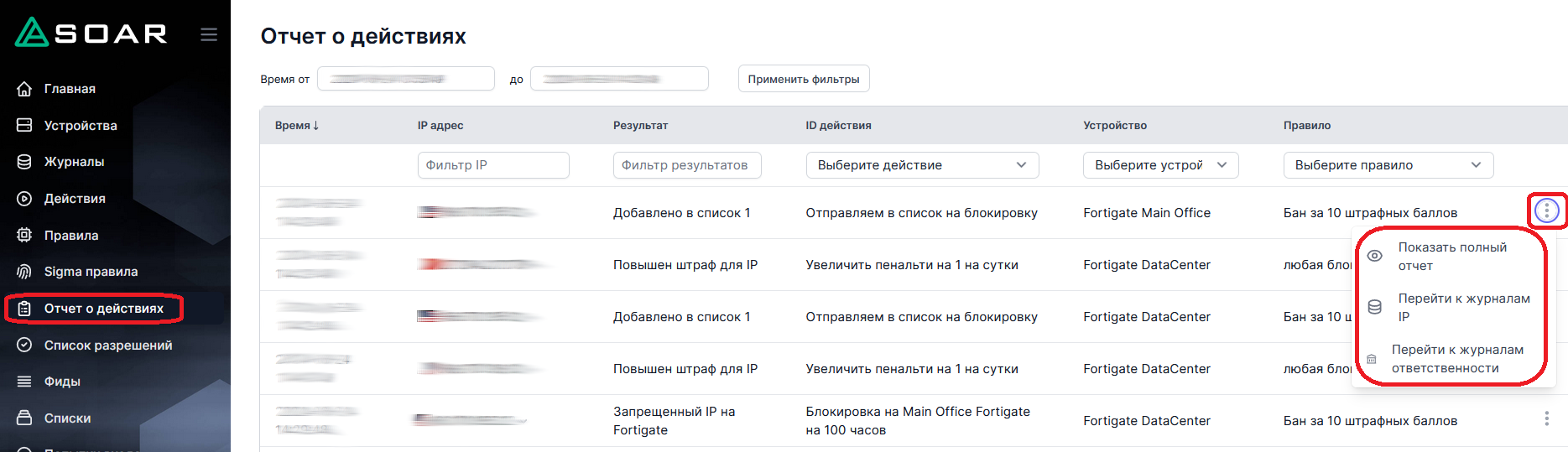Click the Sigma правила fingerprint icon
1568x452 pixels.
tap(24, 272)
